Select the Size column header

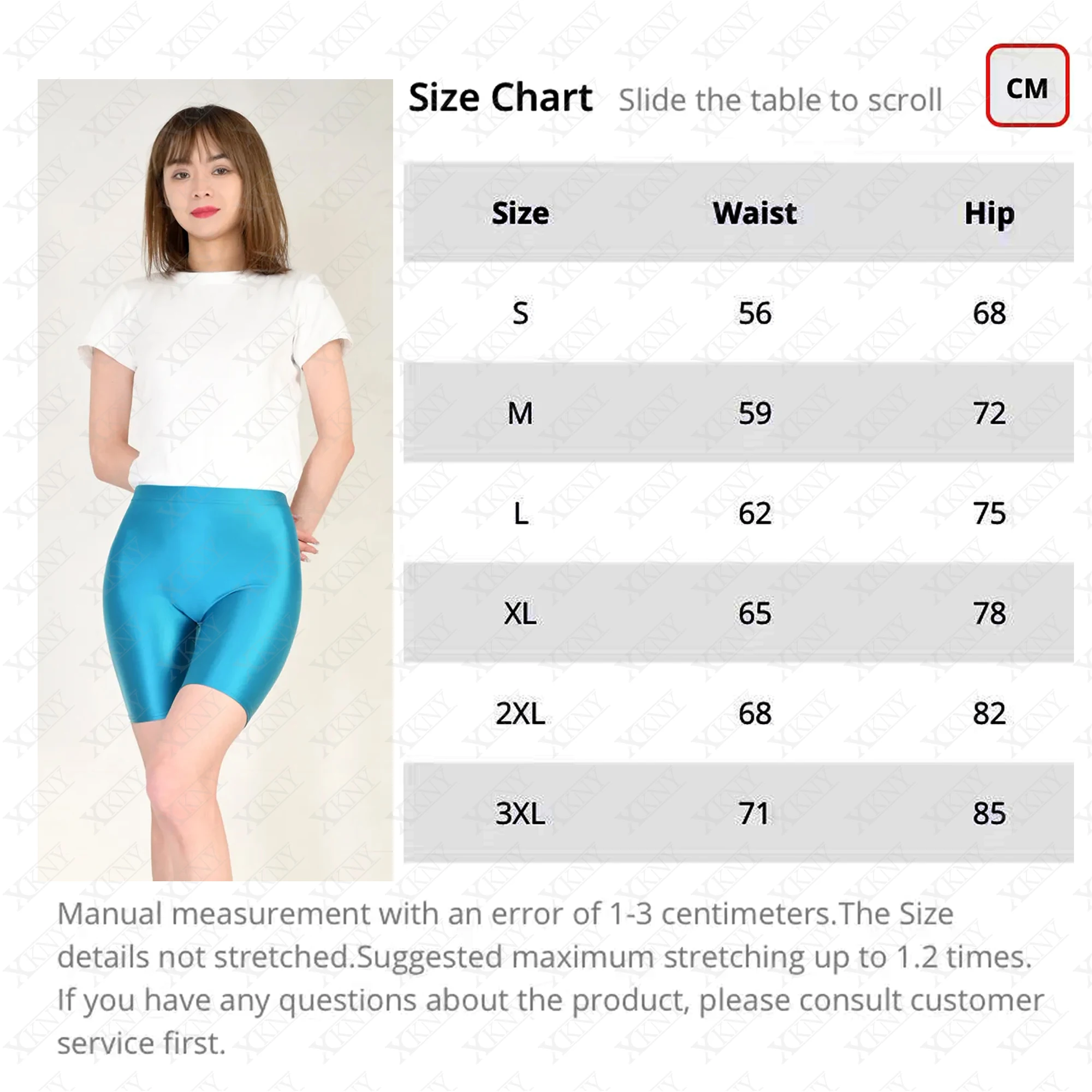coord(520,213)
